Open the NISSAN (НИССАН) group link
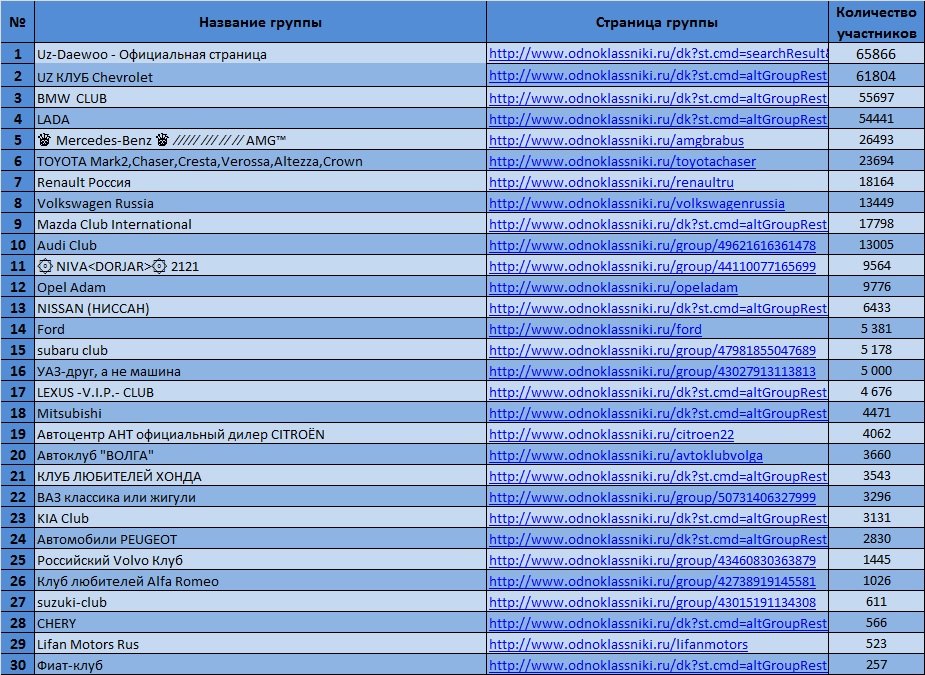This screenshot has width=925, height=675. coord(658,309)
